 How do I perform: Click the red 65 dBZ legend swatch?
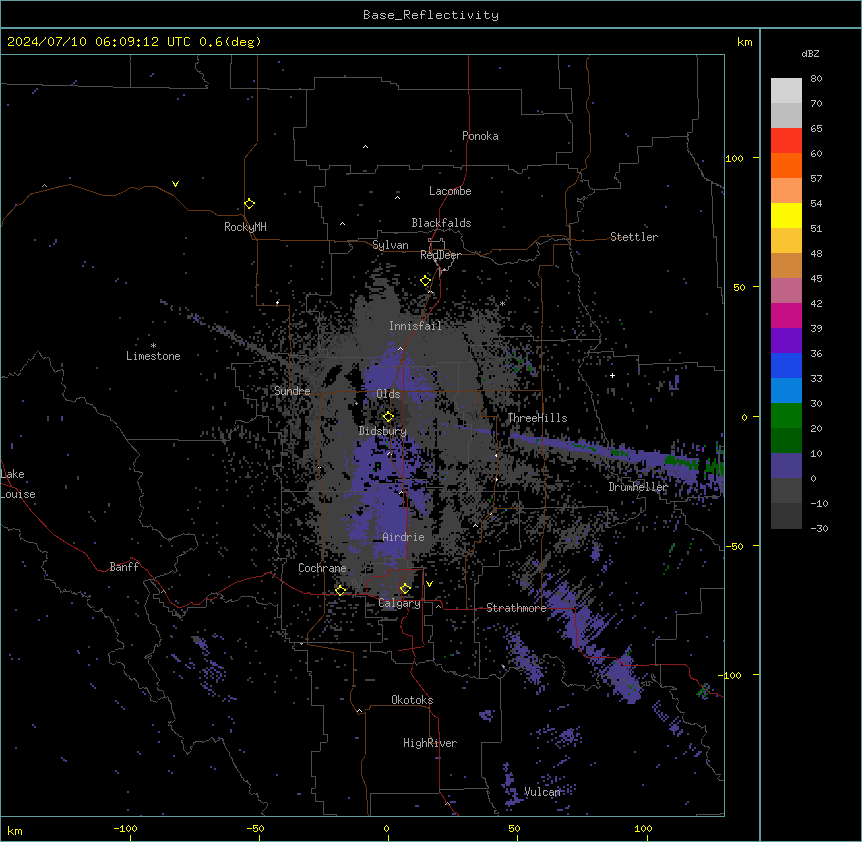click(786, 141)
